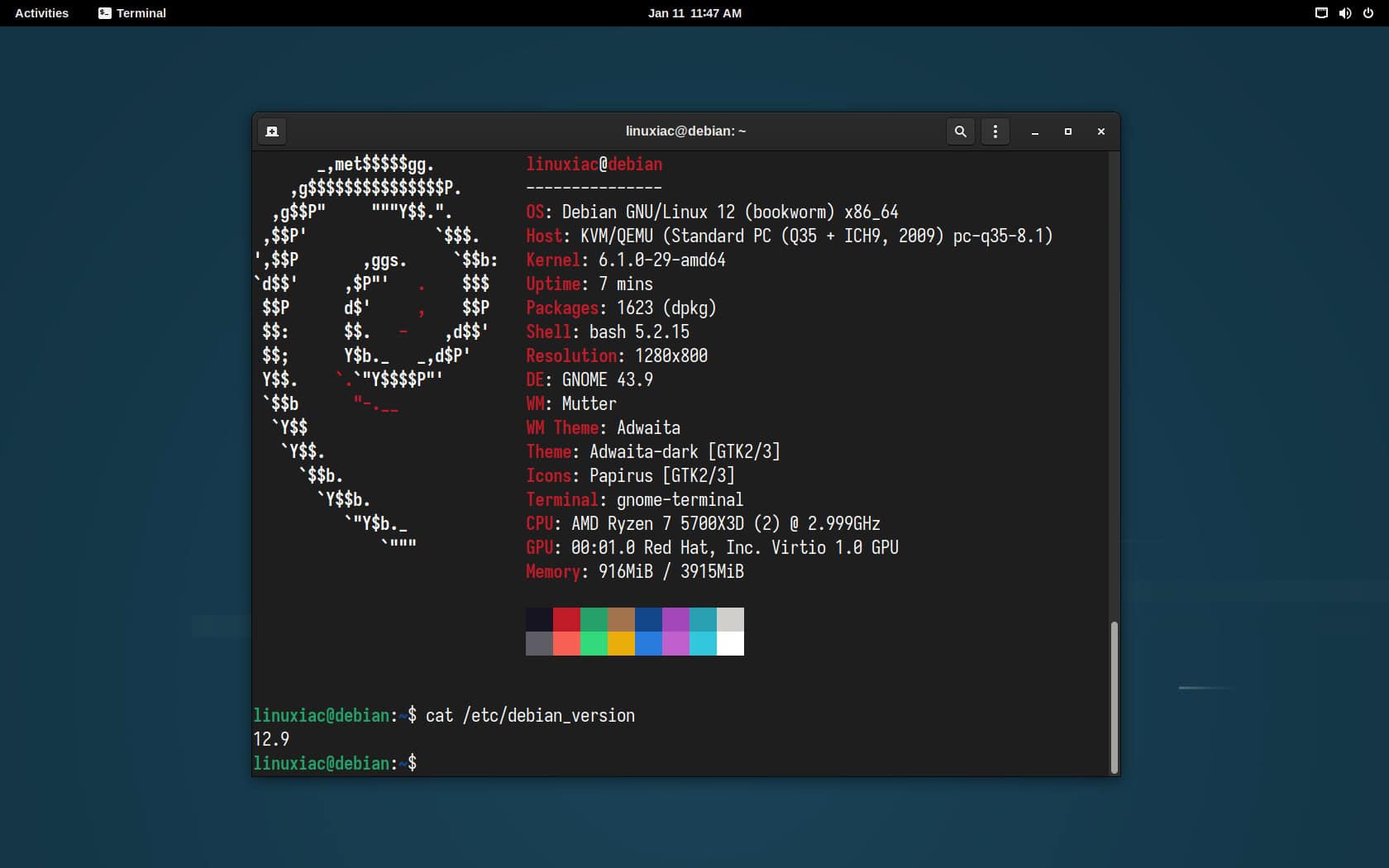Restore the Terminal window size

point(1067,132)
